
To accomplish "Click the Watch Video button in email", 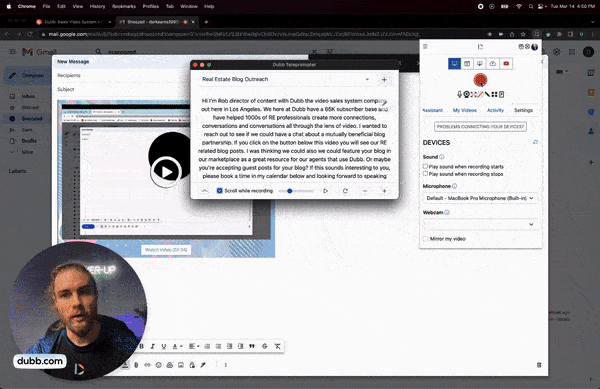I will pyautogui.click(x=166, y=250).
